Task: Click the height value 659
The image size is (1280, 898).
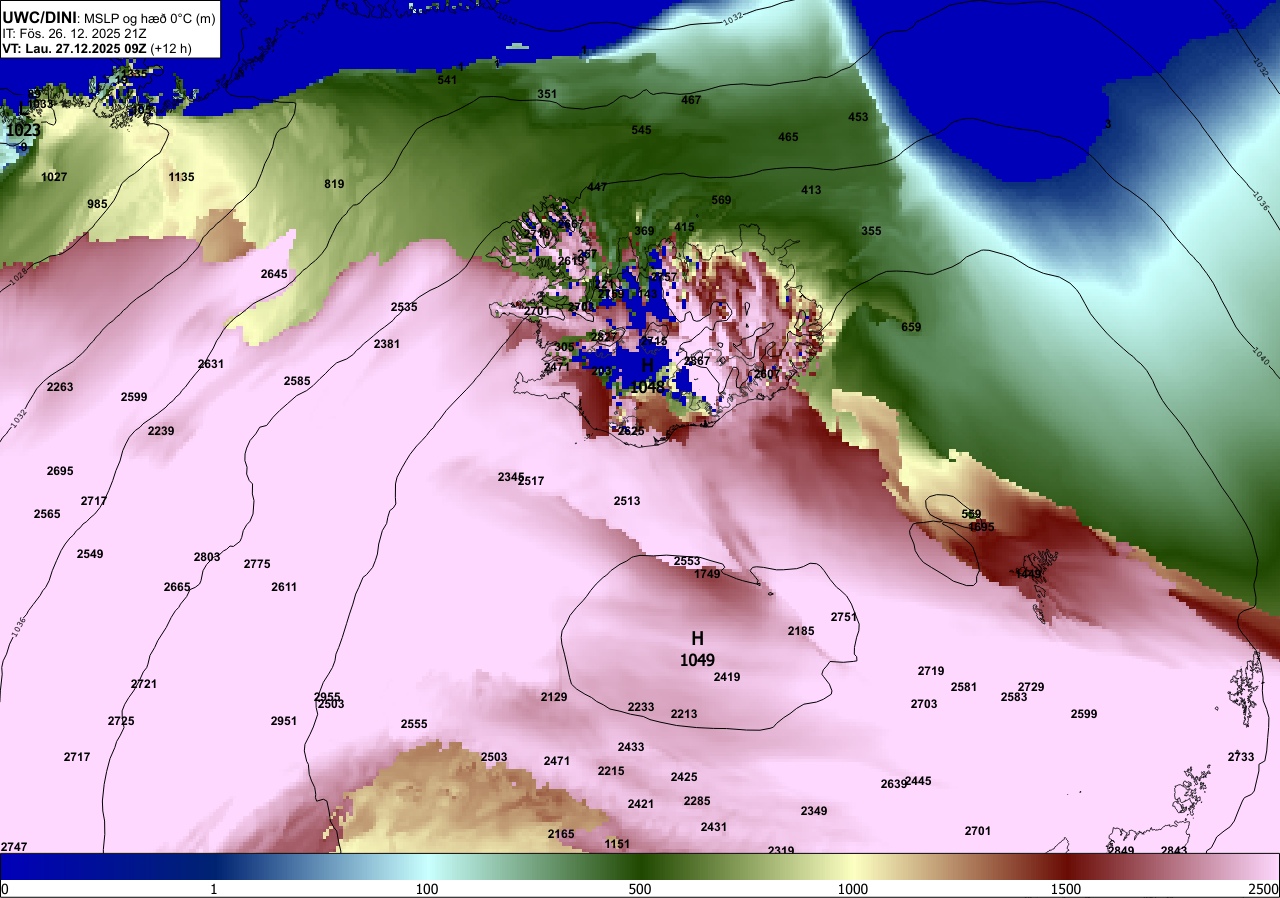Action: 911,327
